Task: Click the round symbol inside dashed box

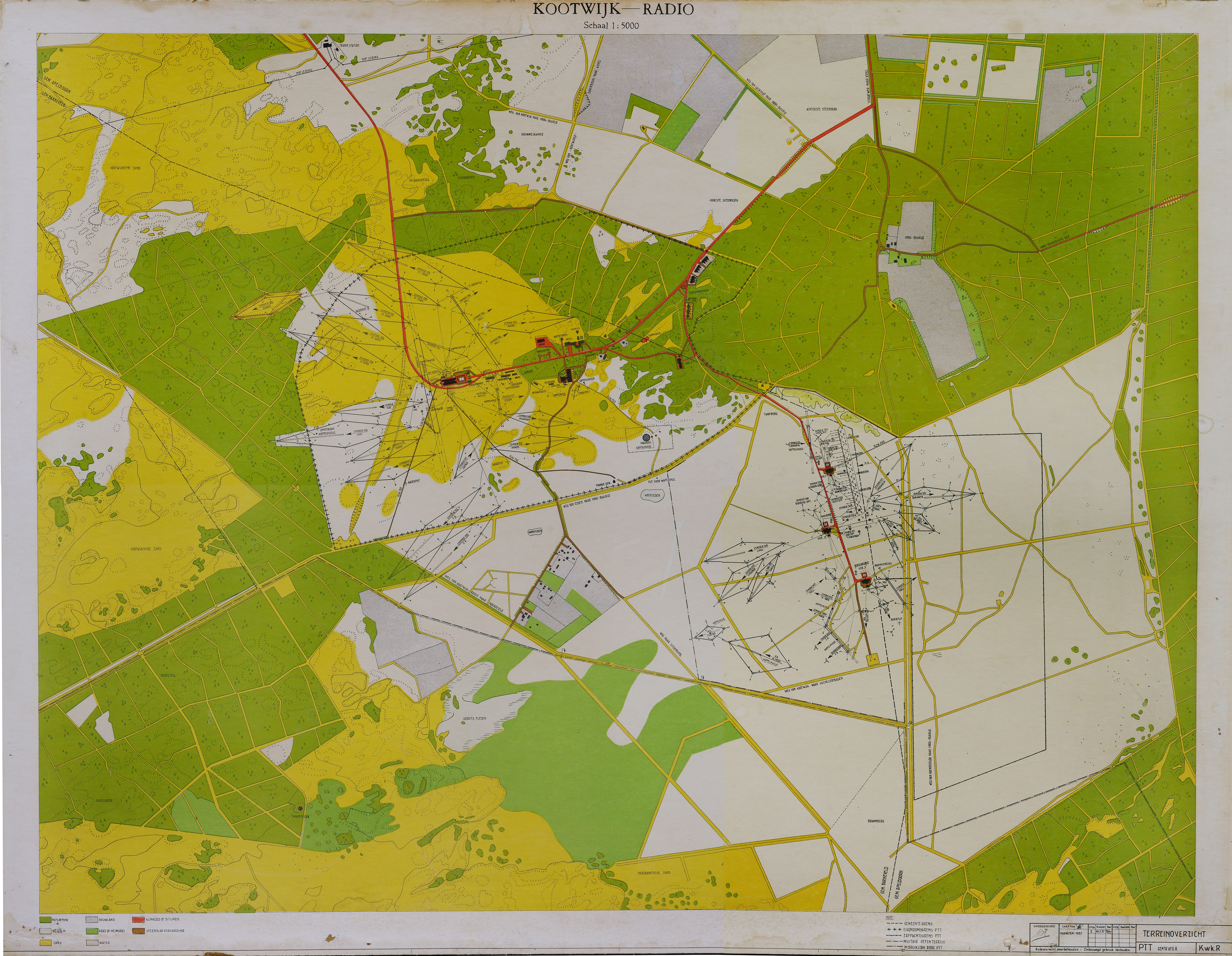Action: (x=646, y=437)
